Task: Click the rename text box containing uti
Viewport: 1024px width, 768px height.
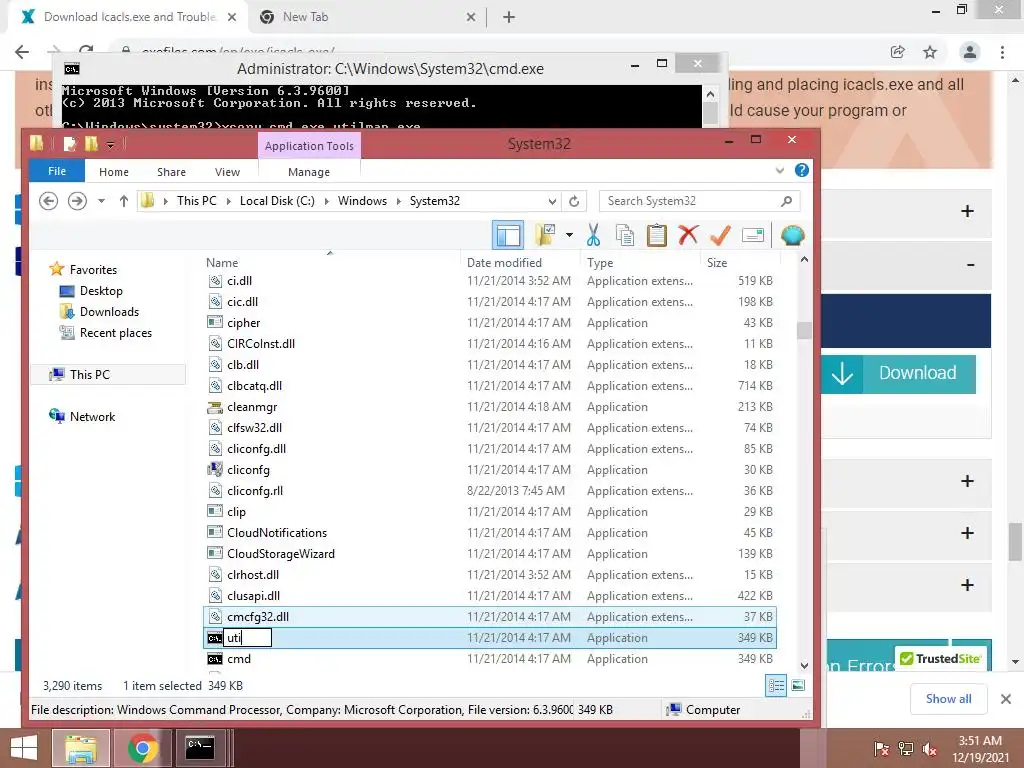Action: 248,638
